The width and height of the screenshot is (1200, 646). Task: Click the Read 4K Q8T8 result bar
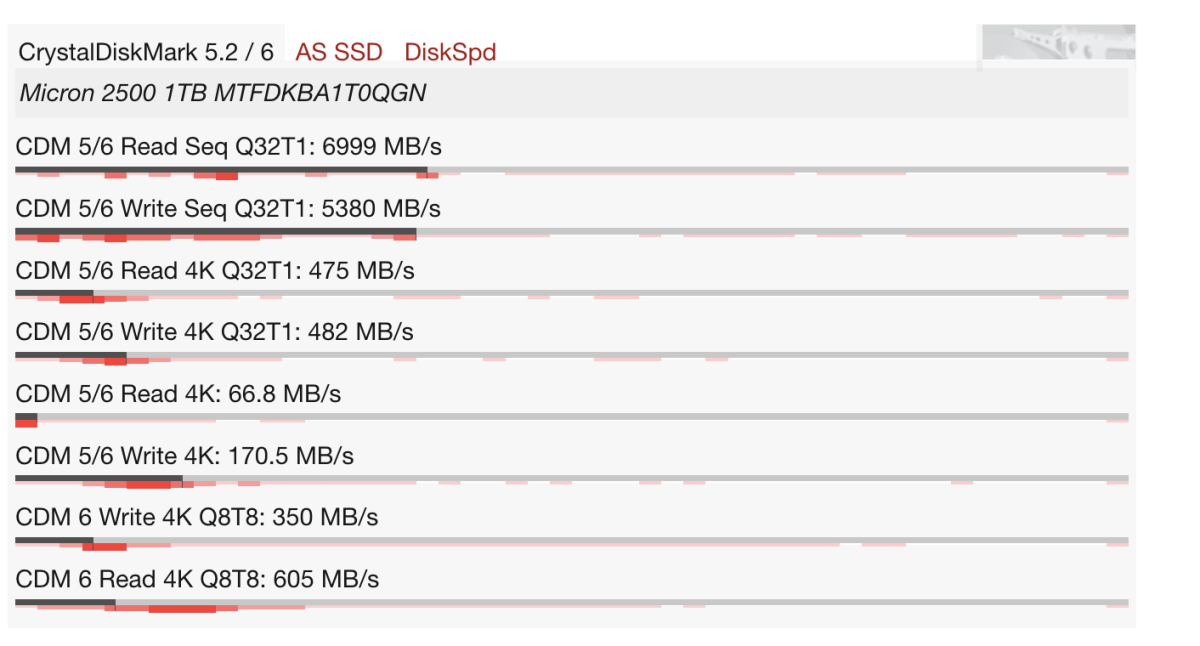coord(65,603)
